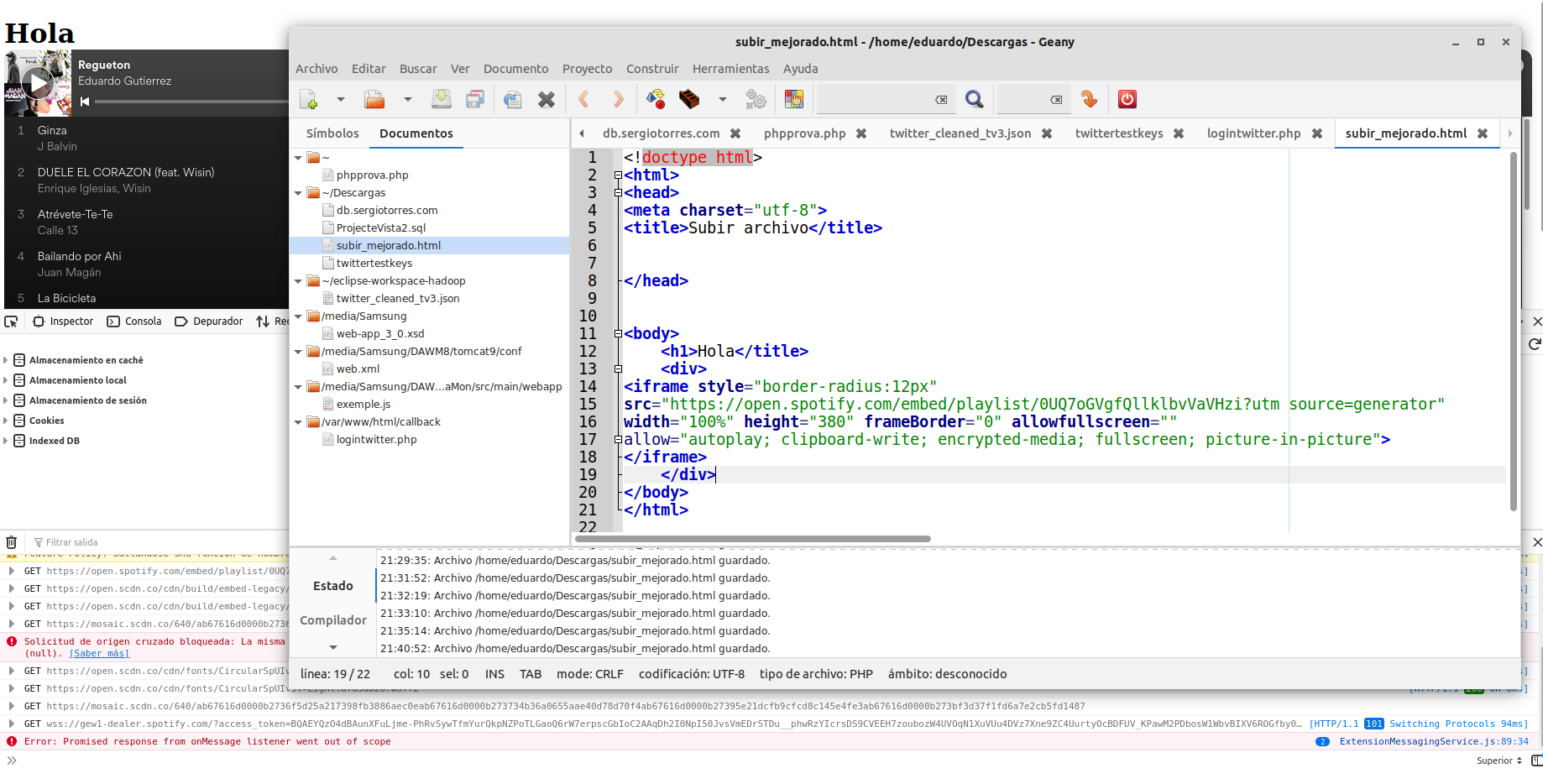Screen dimensions: 1543x784
Task: Click the Save all files icon
Action: click(x=475, y=99)
